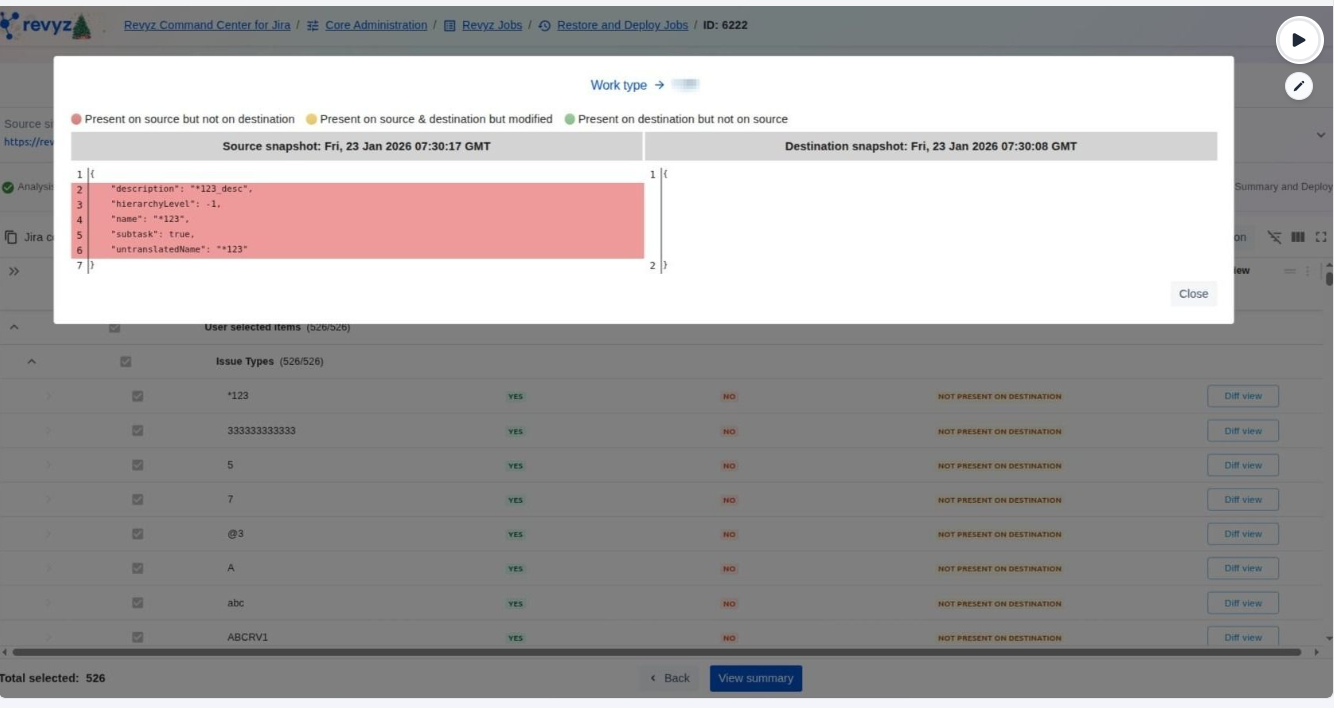The image size is (1334, 708).
Task: Click the Revyz logo
Action: (x=47, y=26)
